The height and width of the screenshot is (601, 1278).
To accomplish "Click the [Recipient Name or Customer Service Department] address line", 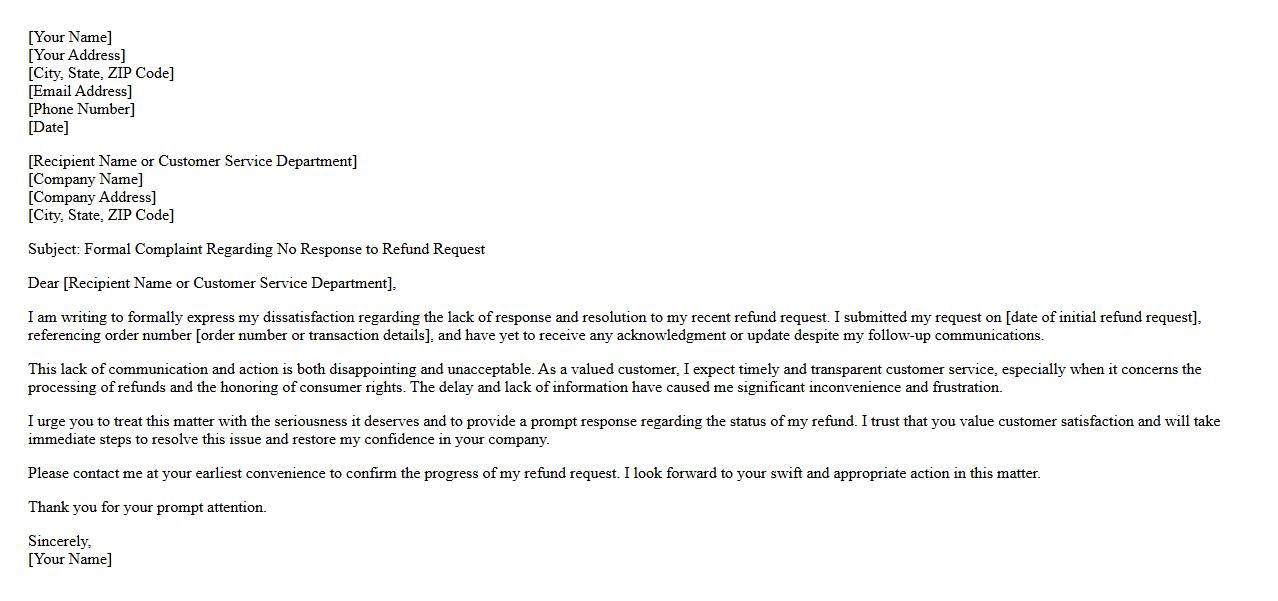I will point(192,161).
